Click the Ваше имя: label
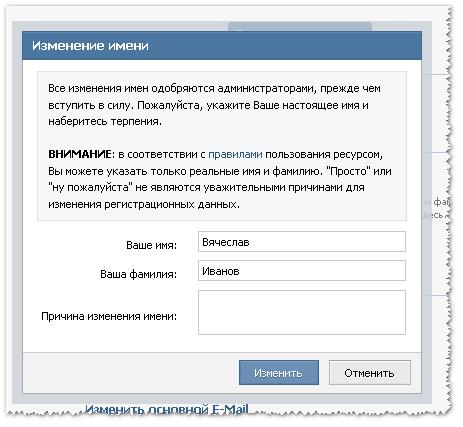463x427 pixels. [151, 245]
